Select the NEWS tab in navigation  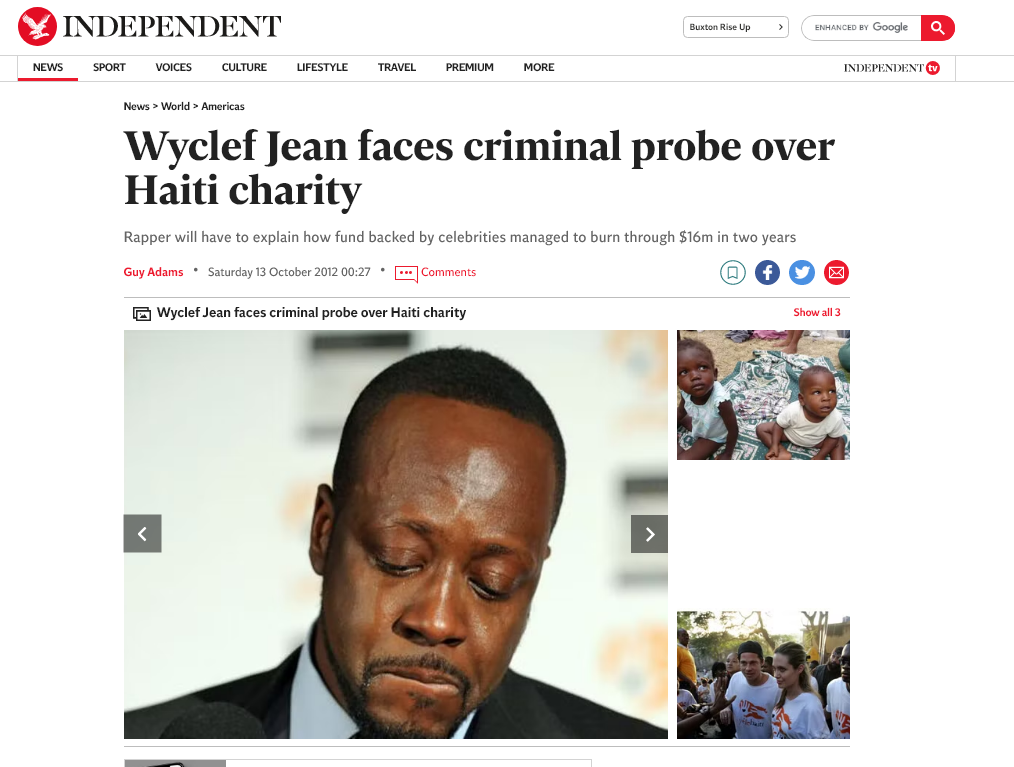click(48, 67)
